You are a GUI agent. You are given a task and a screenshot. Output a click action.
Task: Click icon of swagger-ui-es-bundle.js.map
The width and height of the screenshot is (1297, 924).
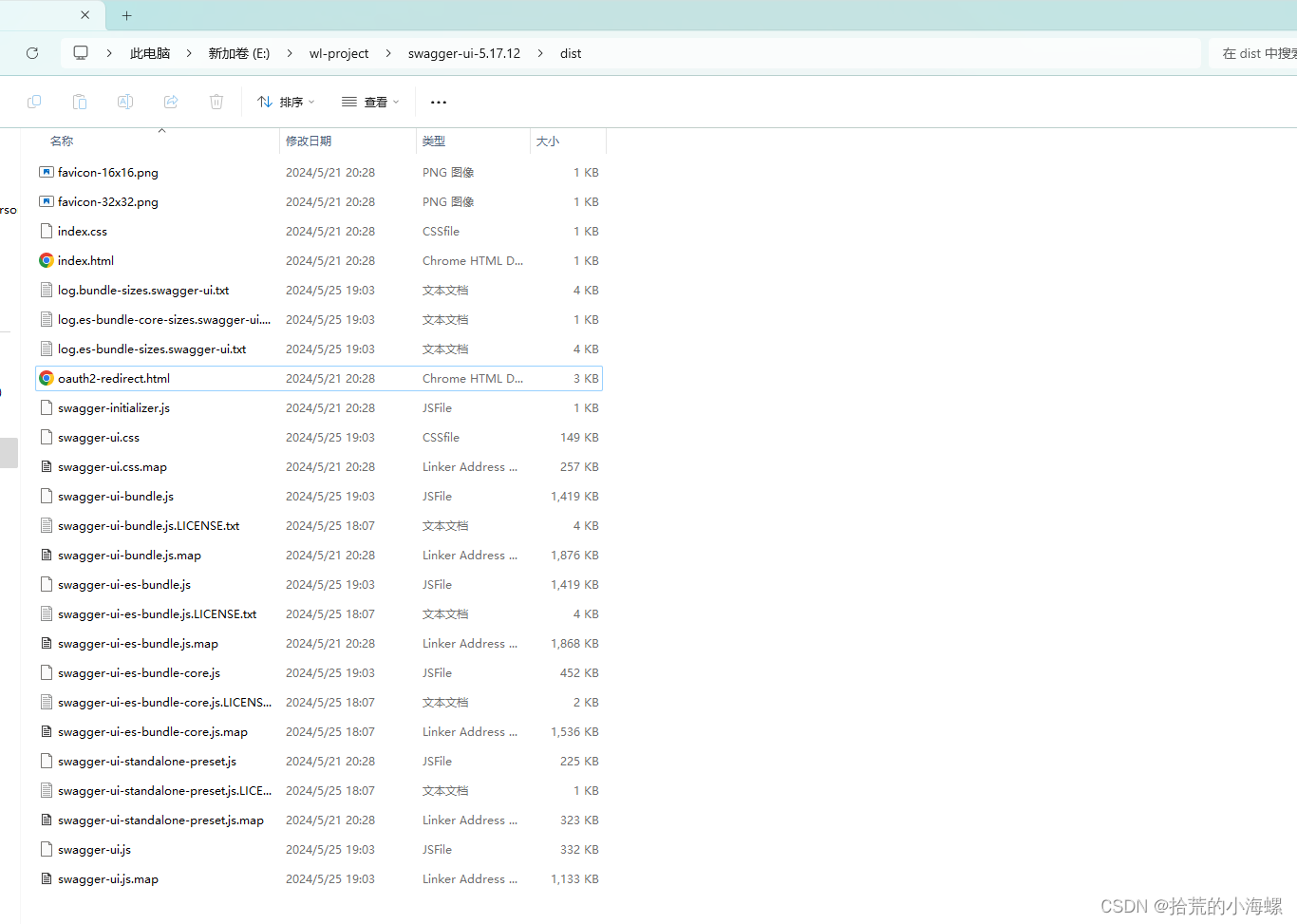coord(46,643)
